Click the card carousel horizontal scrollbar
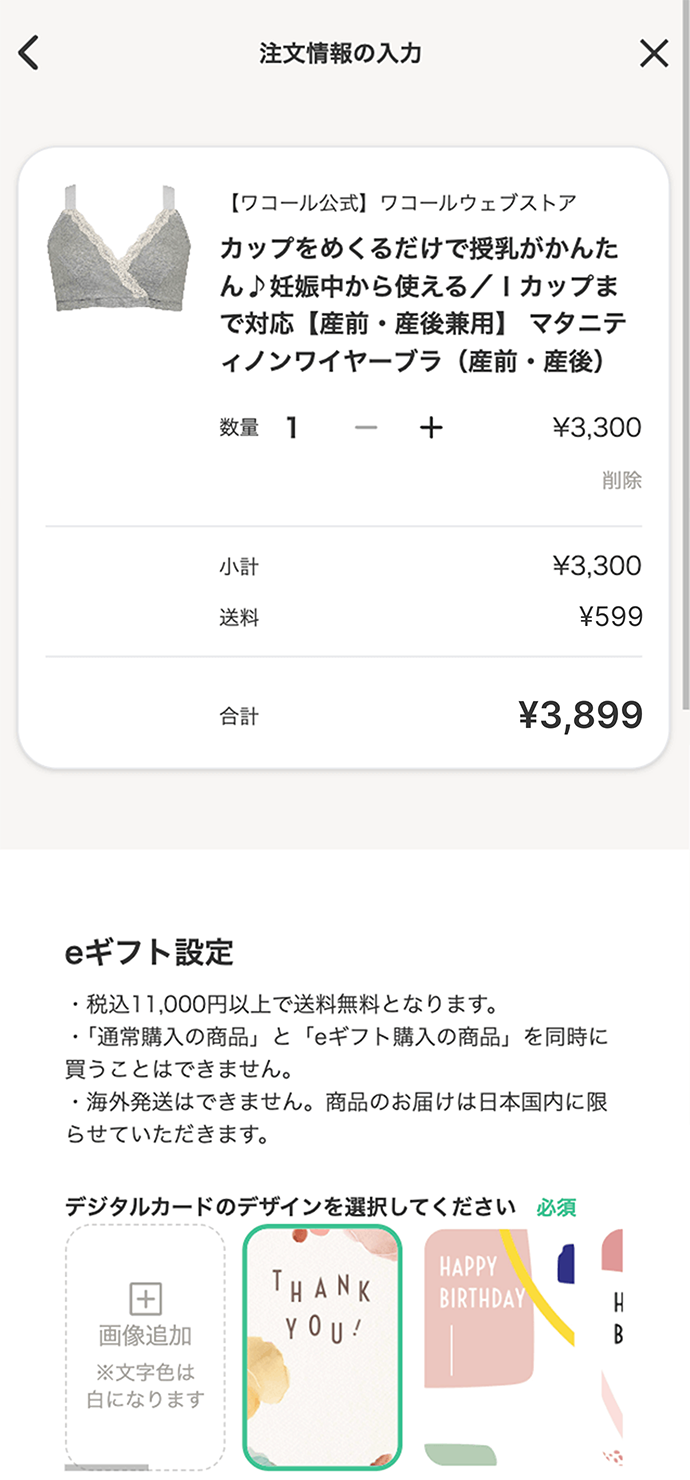 tap(106, 1468)
